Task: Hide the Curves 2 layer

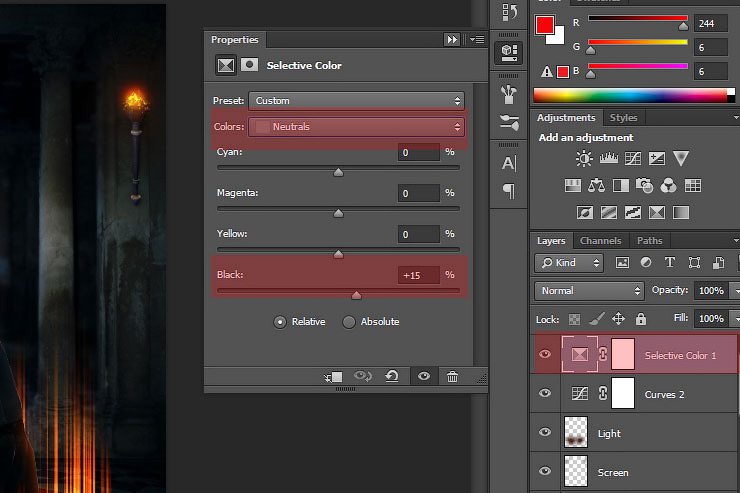Action: tap(545, 394)
